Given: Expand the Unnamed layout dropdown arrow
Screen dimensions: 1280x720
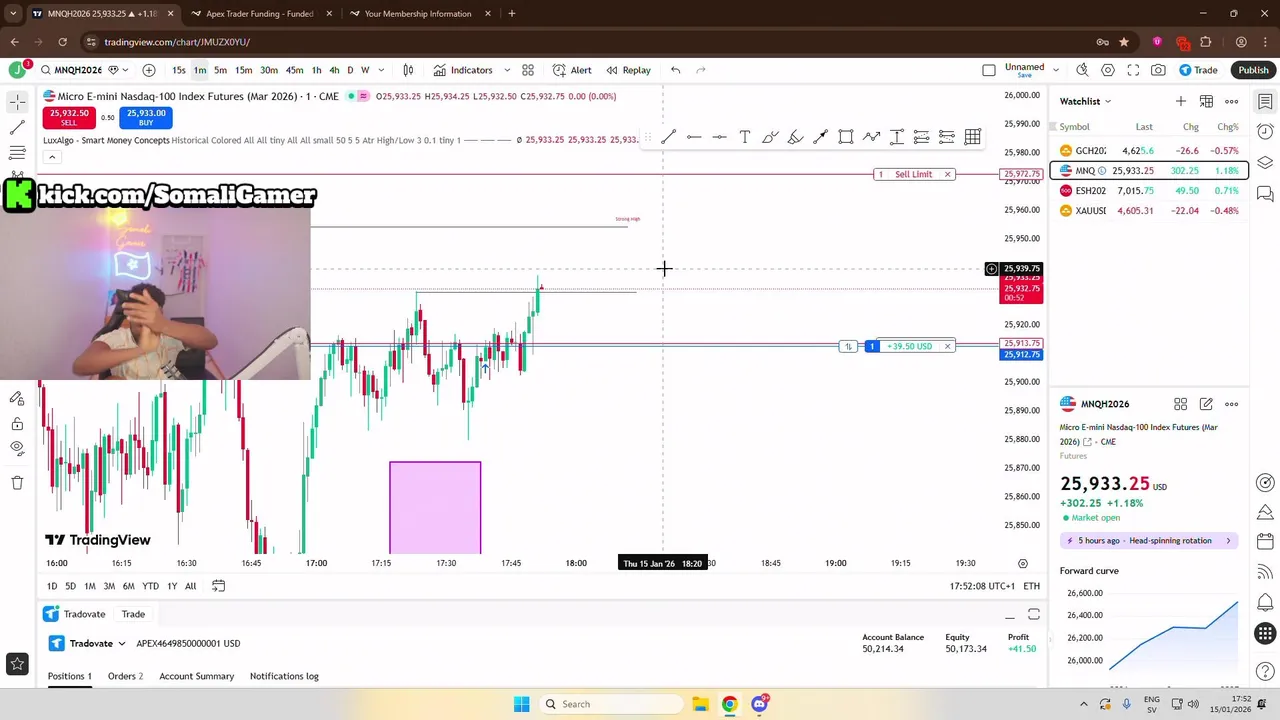Looking at the screenshot, I should (1055, 70).
